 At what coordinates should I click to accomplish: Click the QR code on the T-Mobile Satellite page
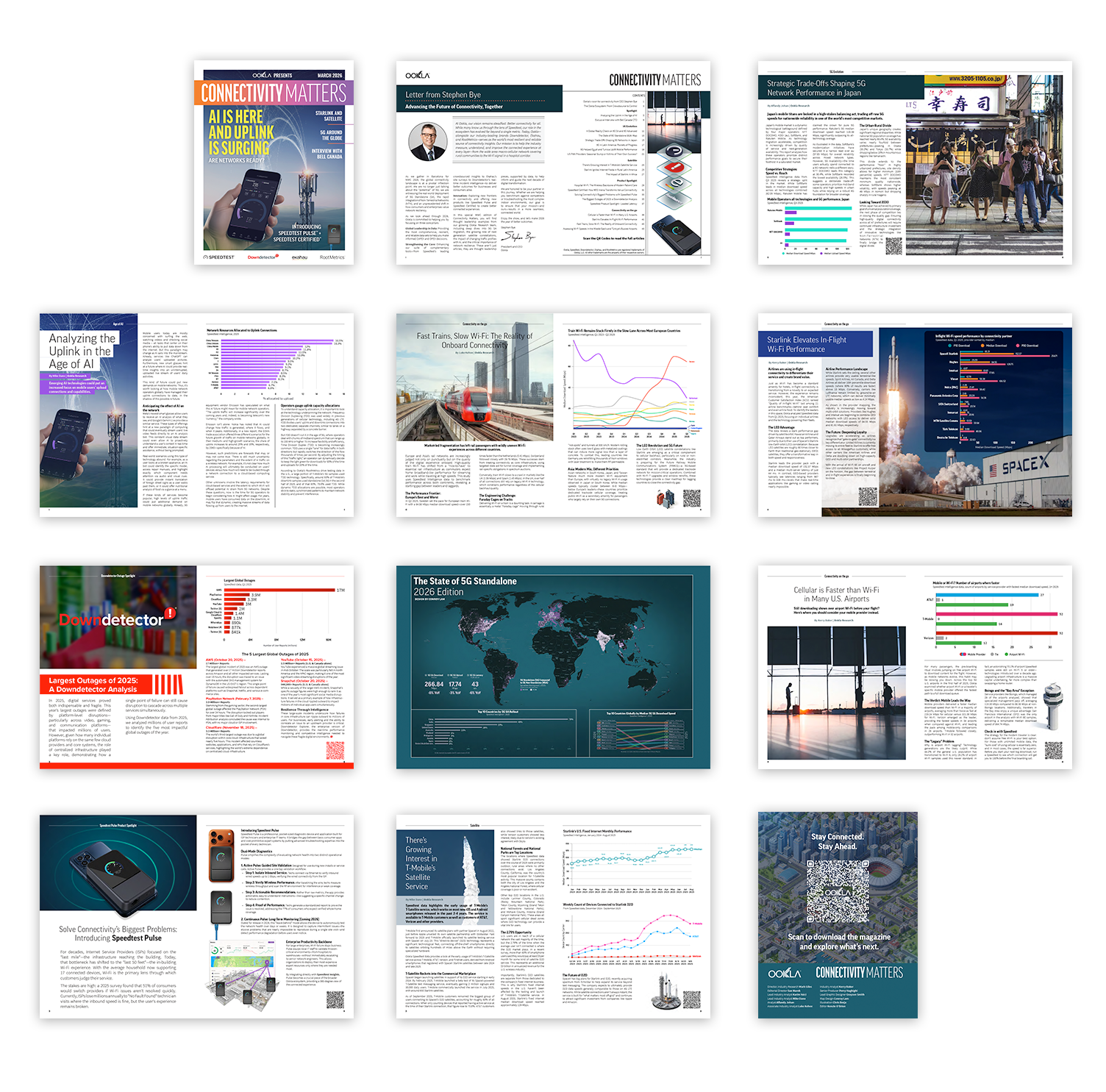692,1000
